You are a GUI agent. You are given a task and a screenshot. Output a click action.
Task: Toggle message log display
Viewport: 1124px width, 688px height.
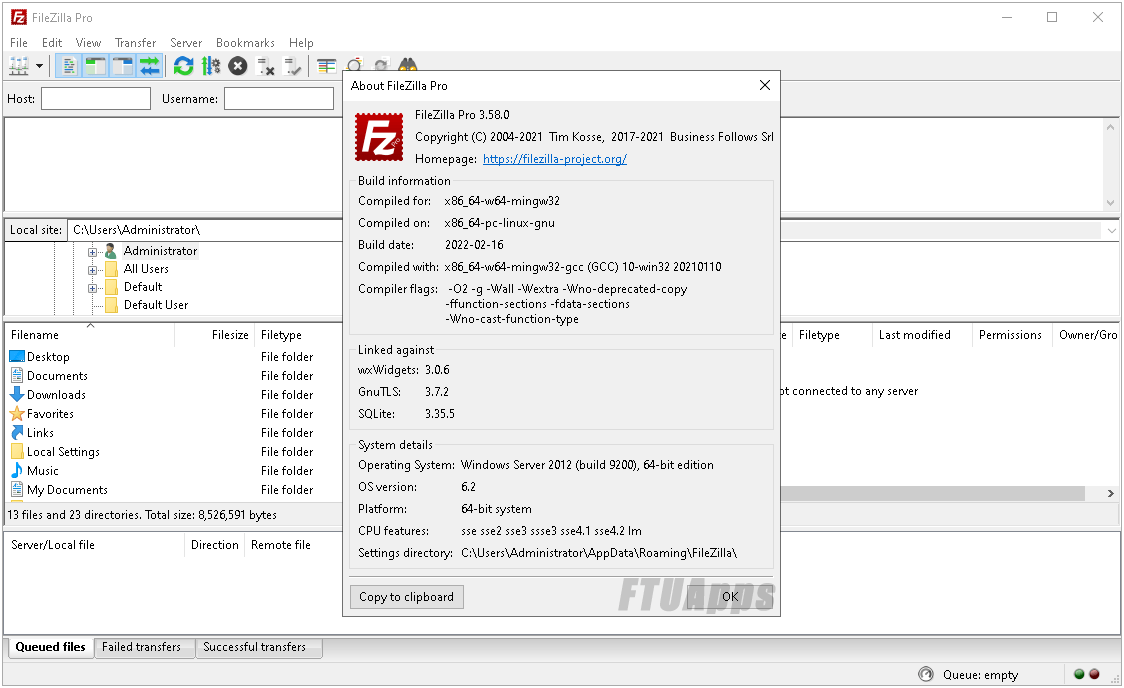pos(68,67)
